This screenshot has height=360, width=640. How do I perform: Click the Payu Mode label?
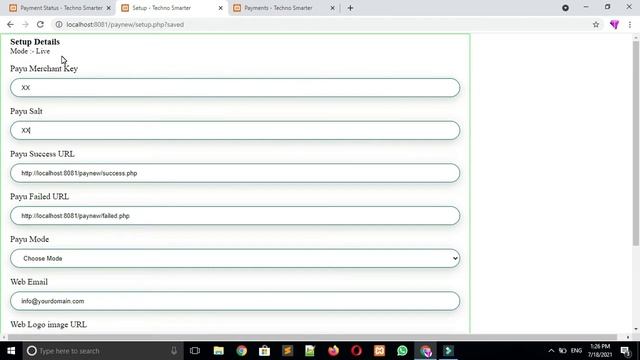tap(29, 239)
